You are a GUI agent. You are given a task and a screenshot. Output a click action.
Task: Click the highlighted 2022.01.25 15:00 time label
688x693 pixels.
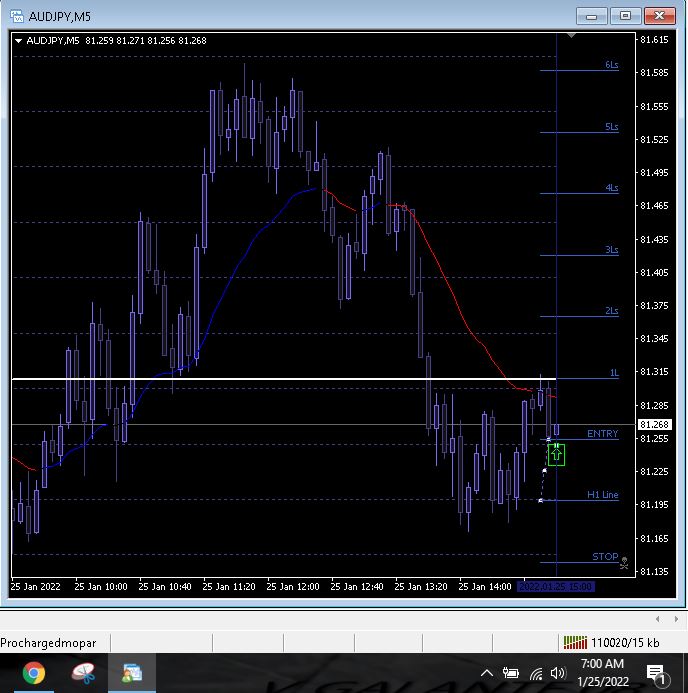click(555, 586)
